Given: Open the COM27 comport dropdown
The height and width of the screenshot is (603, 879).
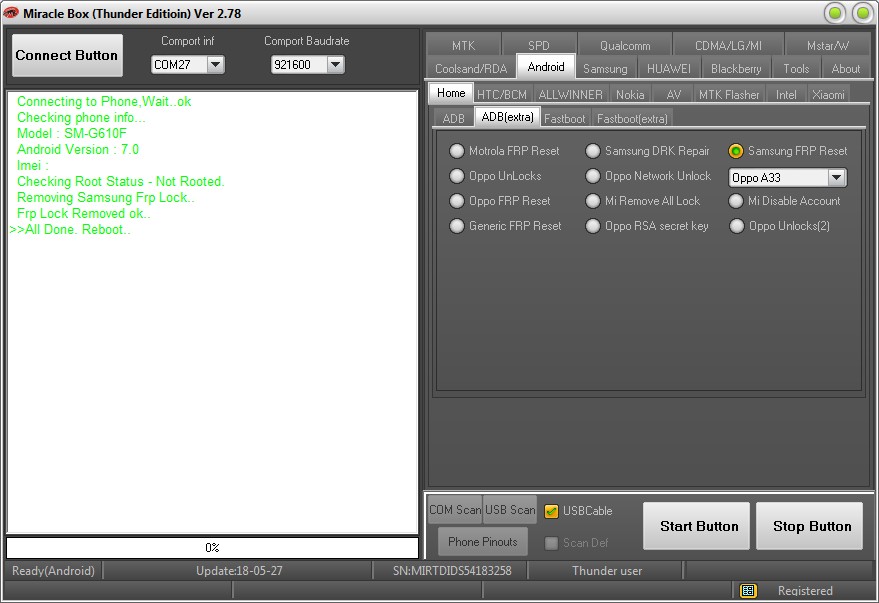Looking at the screenshot, I should pos(215,64).
